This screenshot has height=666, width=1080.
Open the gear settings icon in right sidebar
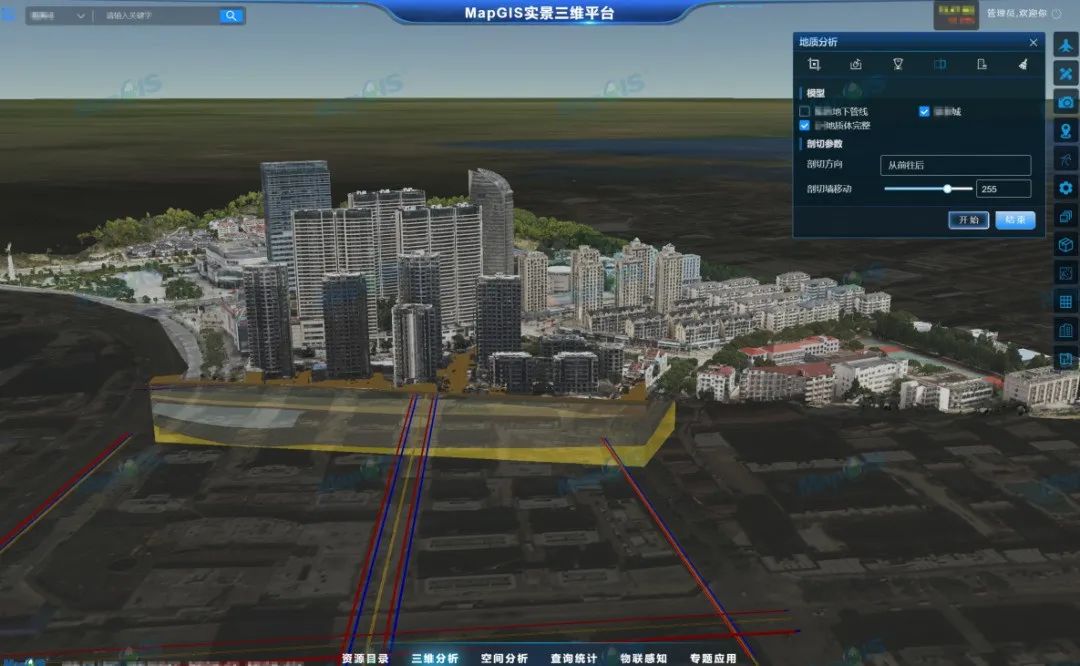[x=1066, y=188]
